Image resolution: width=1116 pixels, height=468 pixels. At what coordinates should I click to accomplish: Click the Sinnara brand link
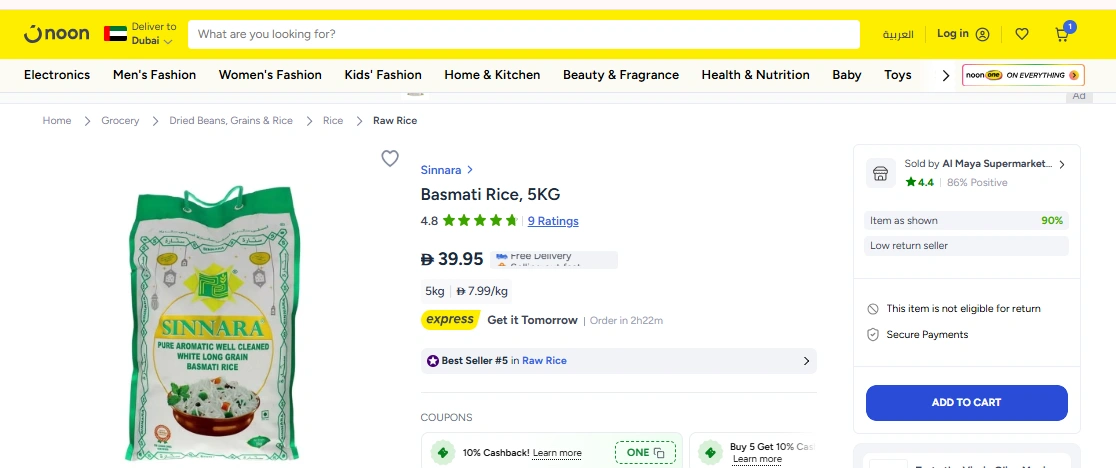(441, 170)
